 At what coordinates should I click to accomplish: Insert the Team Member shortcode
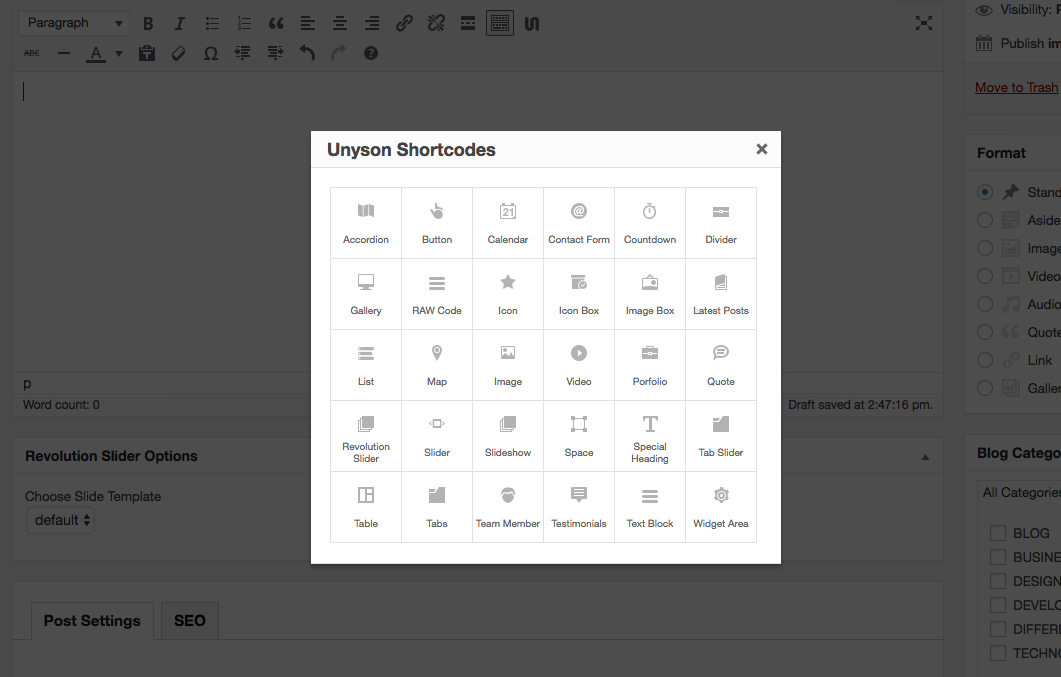pyautogui.click(x=508, y=507)
